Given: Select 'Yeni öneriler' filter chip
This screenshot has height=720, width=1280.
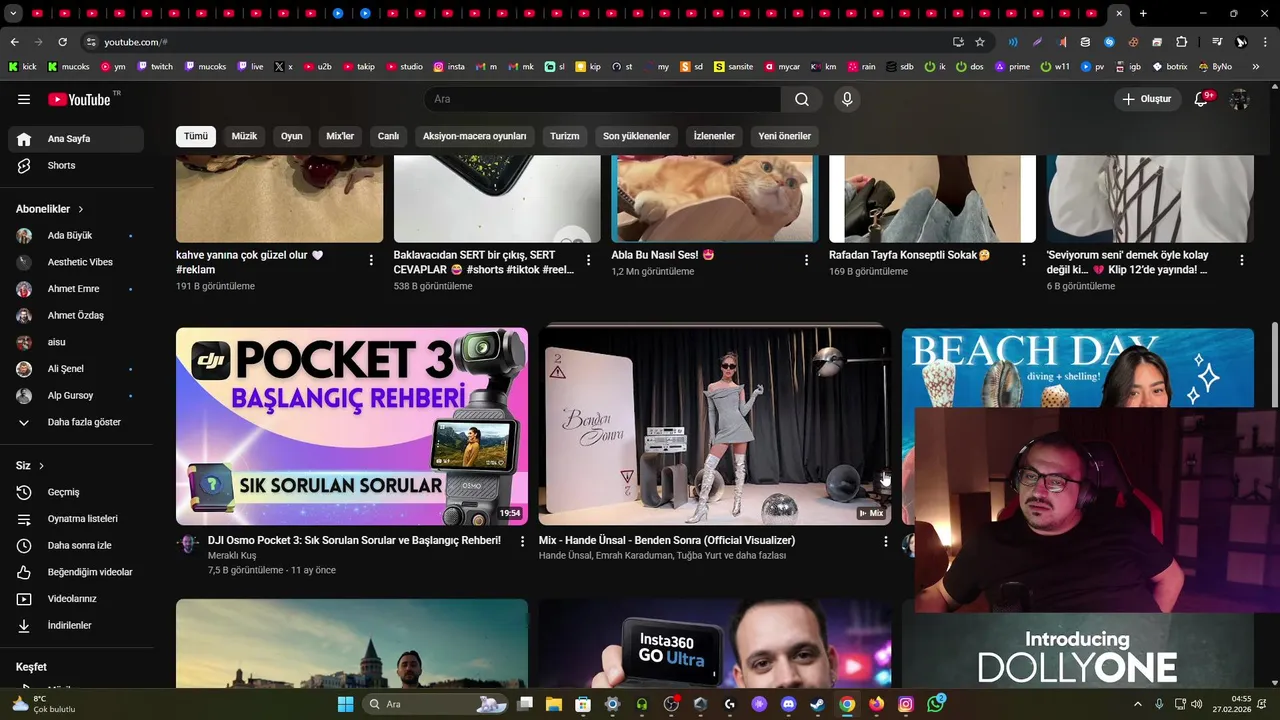Looking at the screenshot, I should (784, 136).
